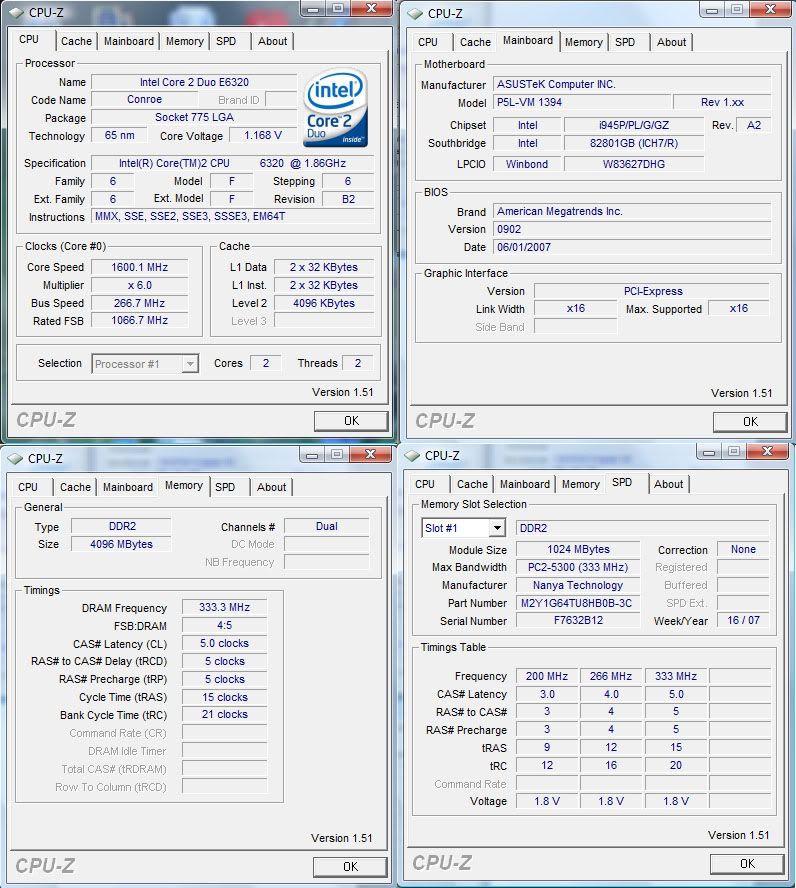The width and height of the screenshot is (796, 888).
Task: Open Mainboard tab in the SPD window
Action: (x=524, y=484)
